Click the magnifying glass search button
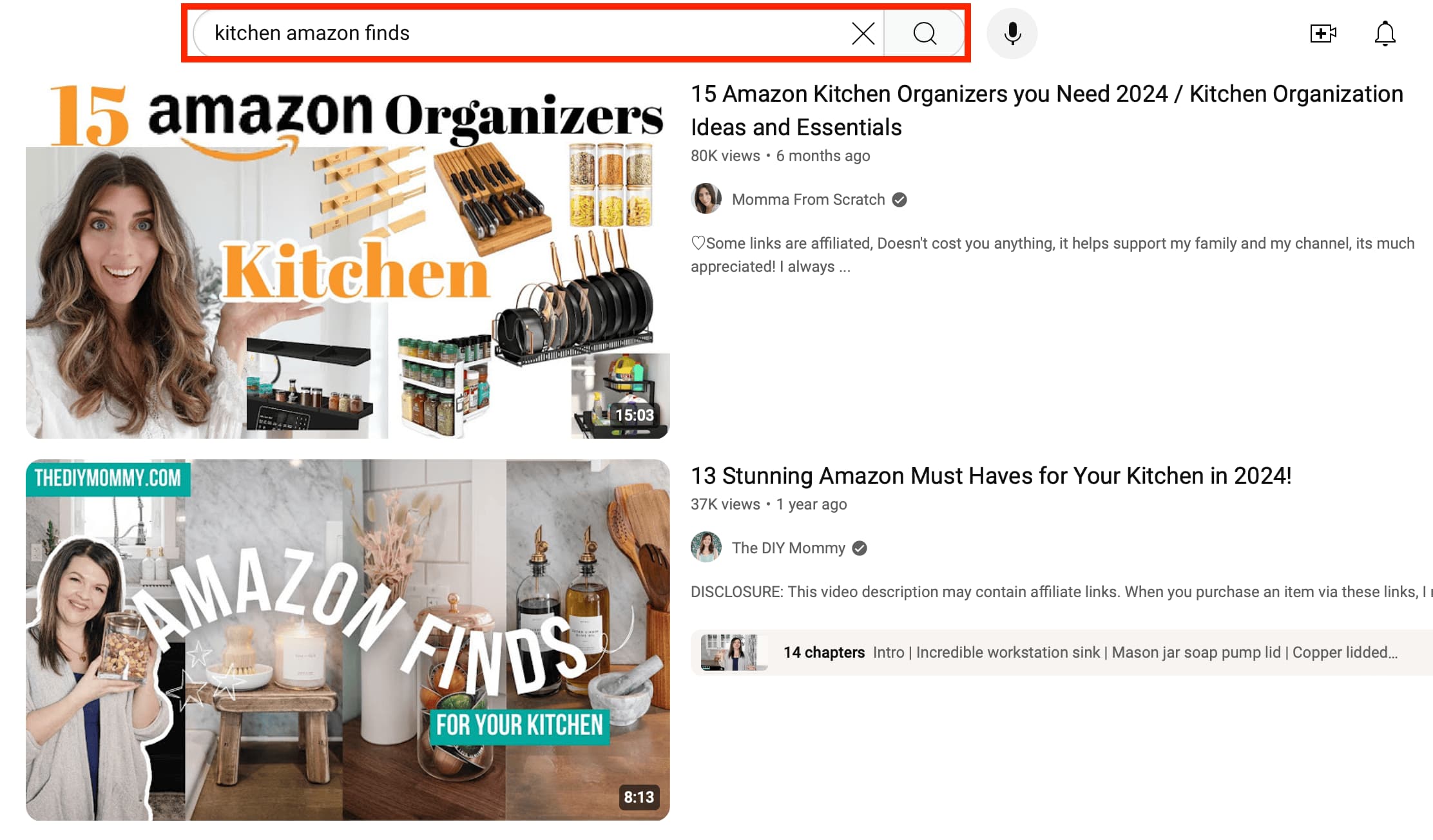Image resolution: width=1433 pixels, height=840 pixels. click(x=924, y=33)
